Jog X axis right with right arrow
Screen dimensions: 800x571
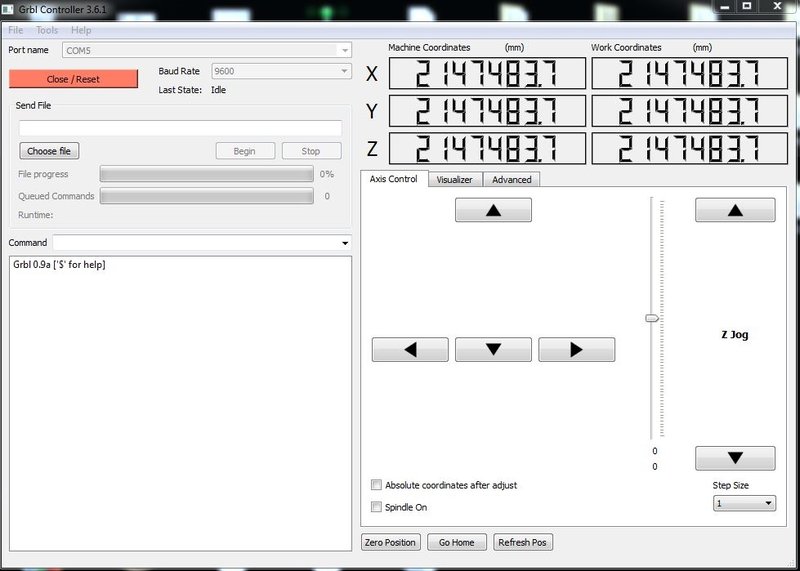click(577, 350)
